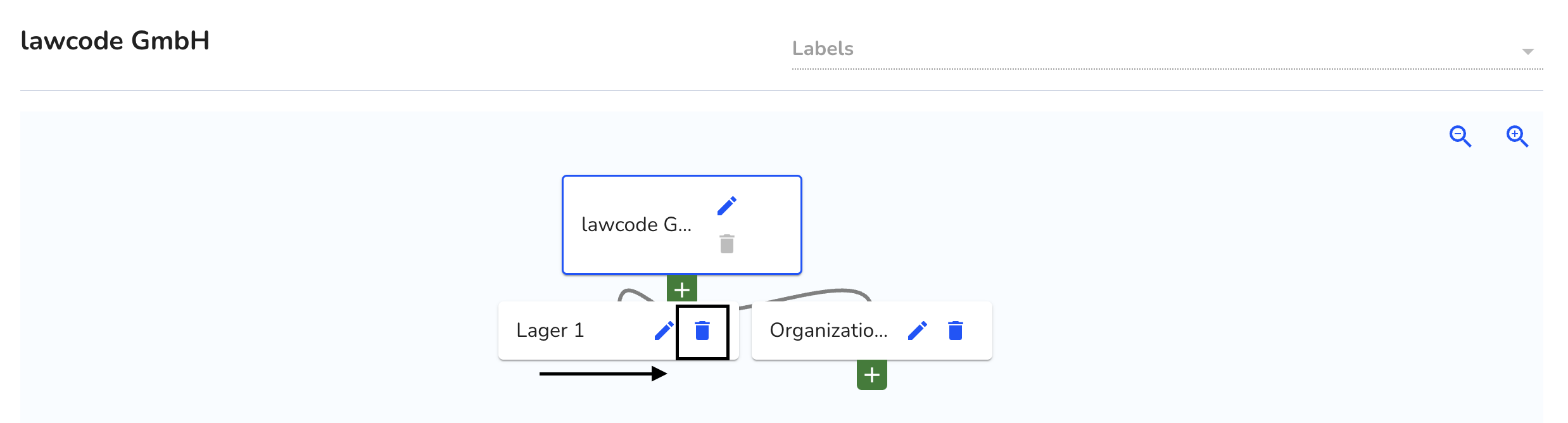Click the lawcode G... text label
The width and height of the screenshot is (1568, 423).
click(636, 225)
